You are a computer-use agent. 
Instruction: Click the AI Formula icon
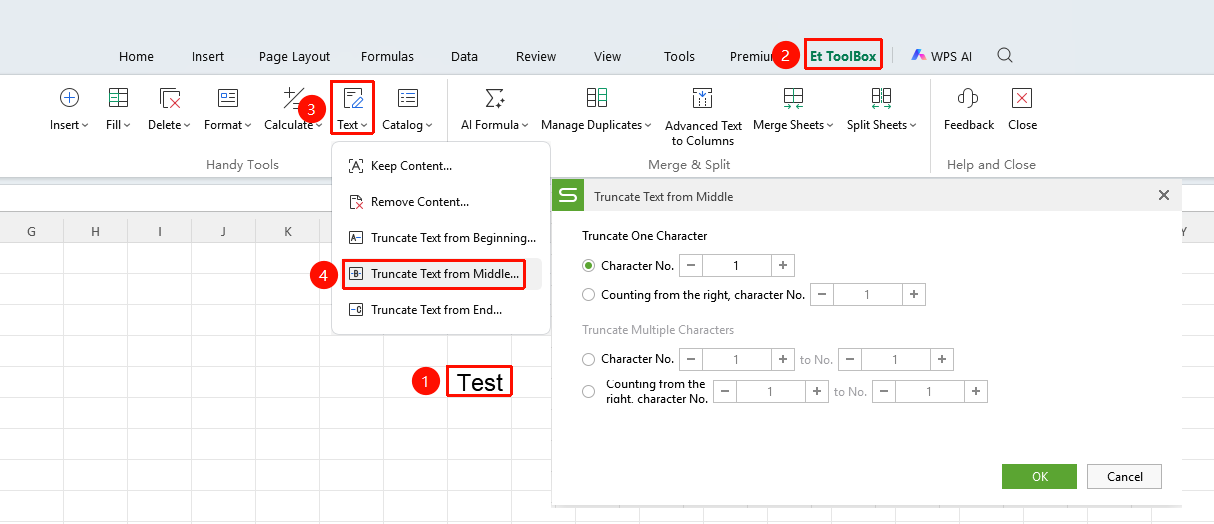click(494, 97)
